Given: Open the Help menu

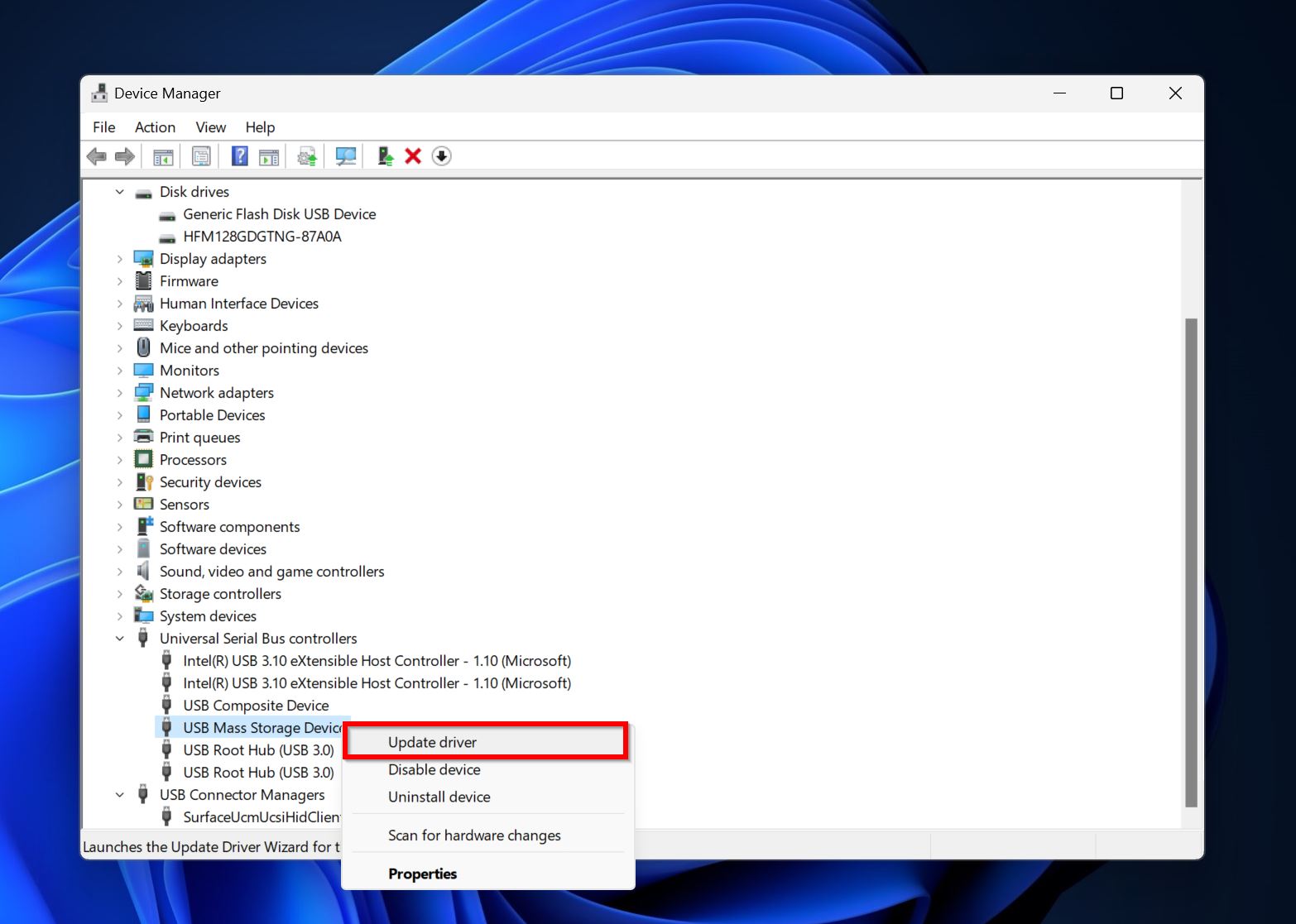Looking at the screenshot, I should pyautogui.click(x=260, y=127).
